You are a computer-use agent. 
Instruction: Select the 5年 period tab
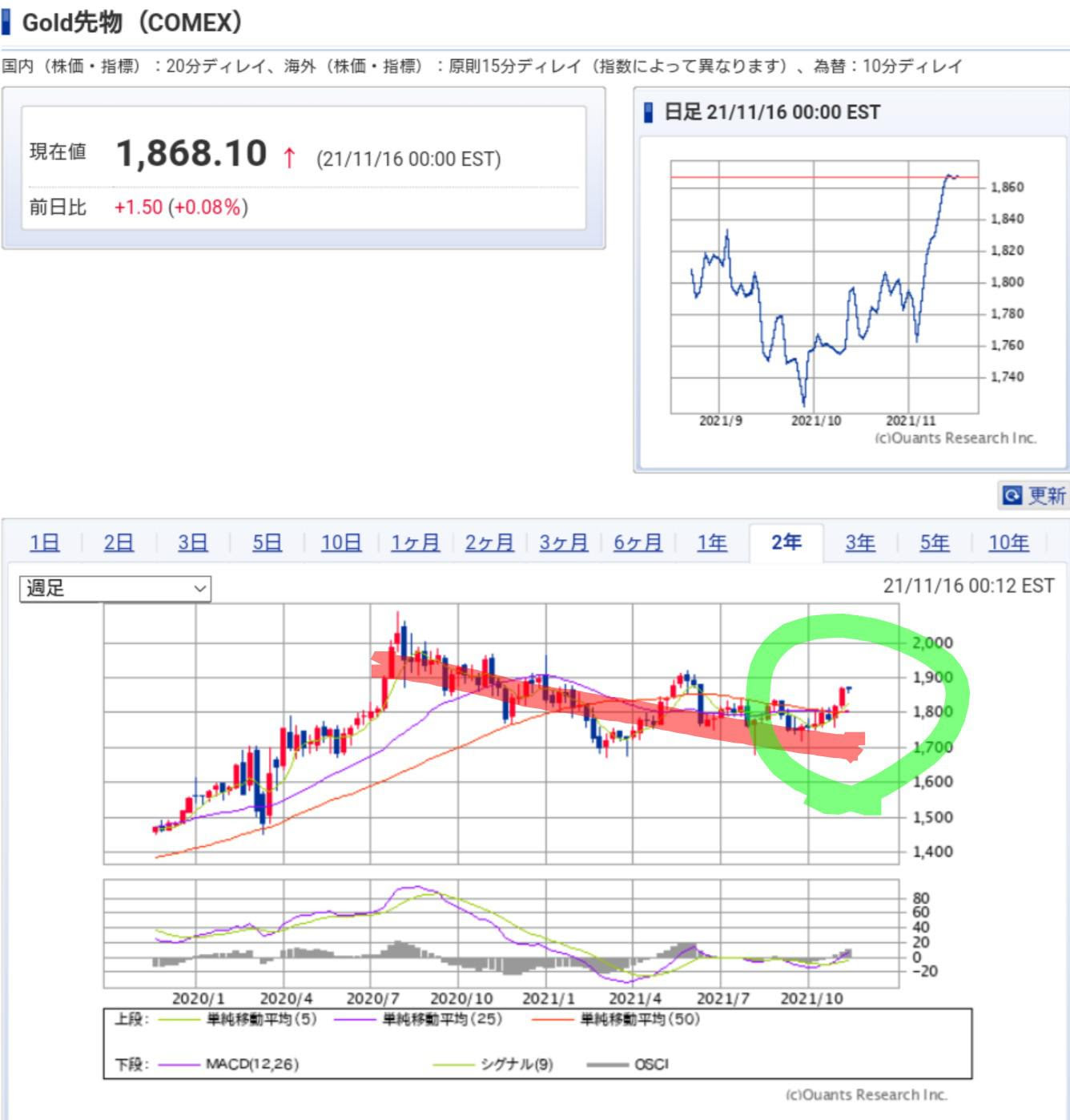coord(935,543)
